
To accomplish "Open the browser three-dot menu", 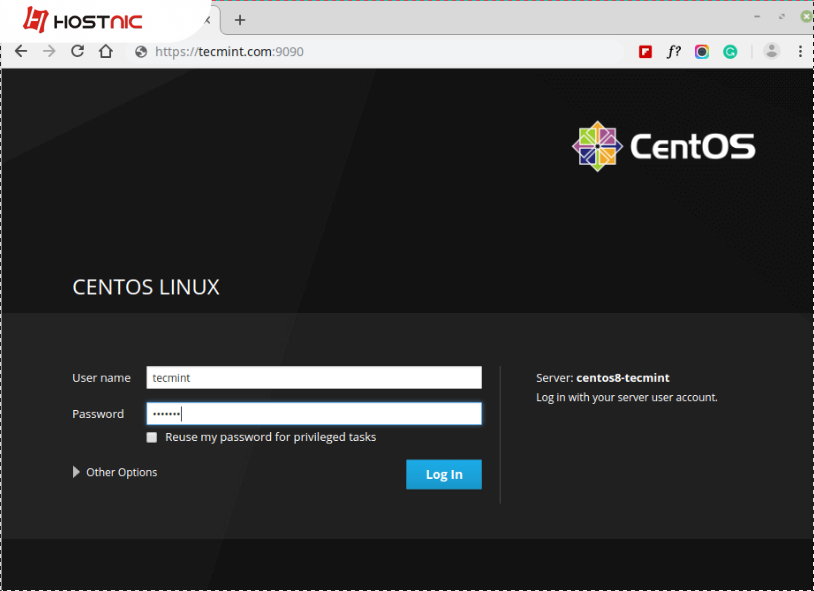I will click(x=800, y=52).
